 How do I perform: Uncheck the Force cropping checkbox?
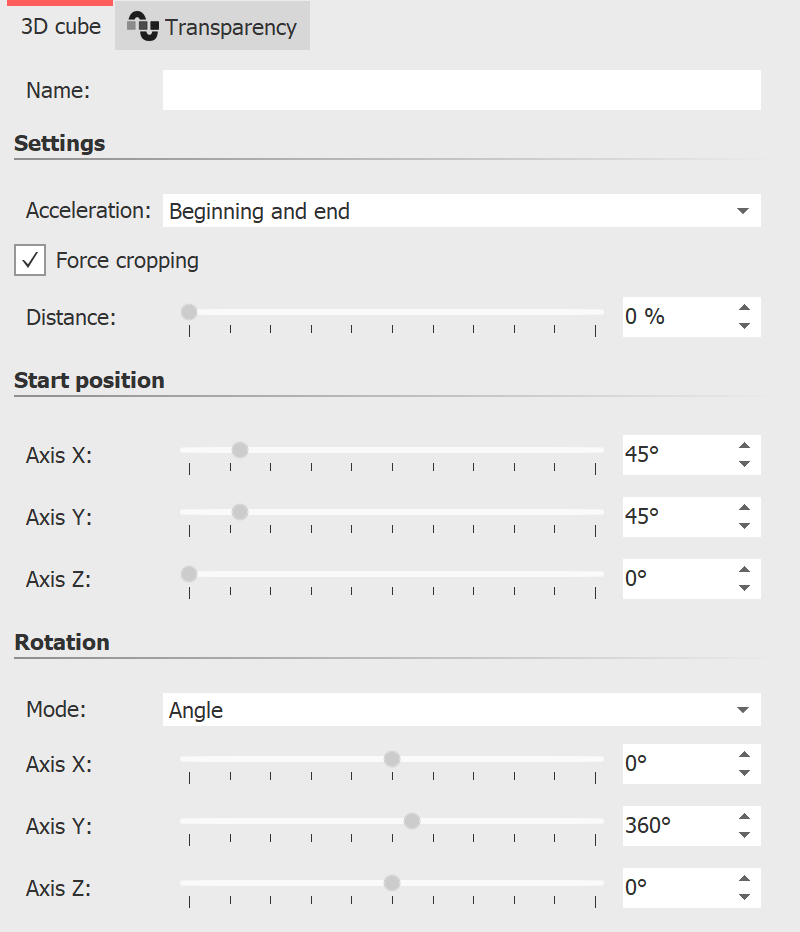[30, 261]
